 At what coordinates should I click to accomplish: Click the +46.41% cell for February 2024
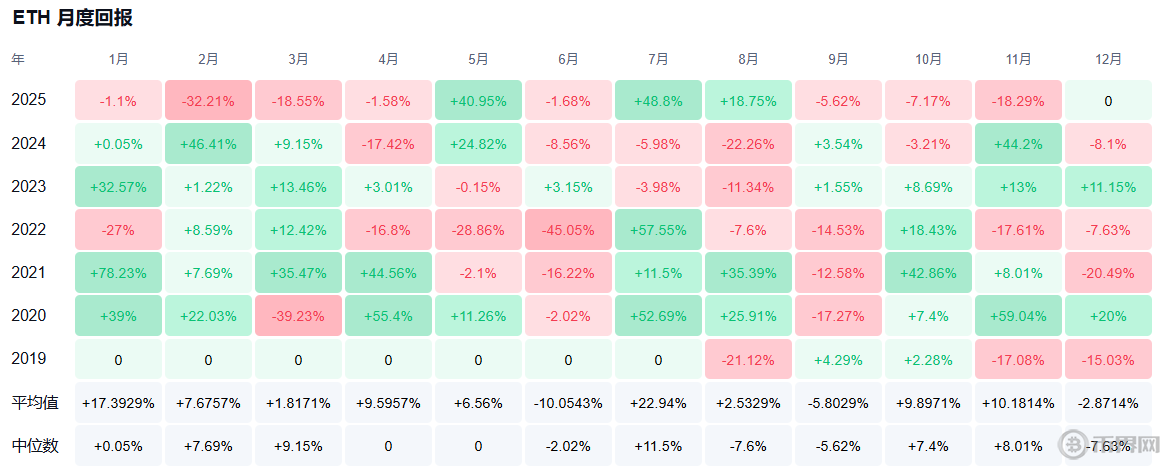[x=208, y=144]
